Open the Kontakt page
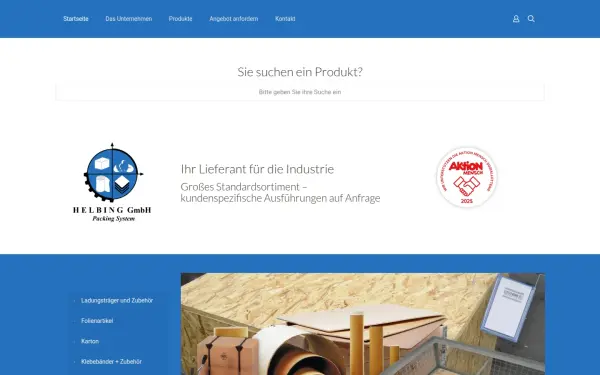 tap(285, 19)
